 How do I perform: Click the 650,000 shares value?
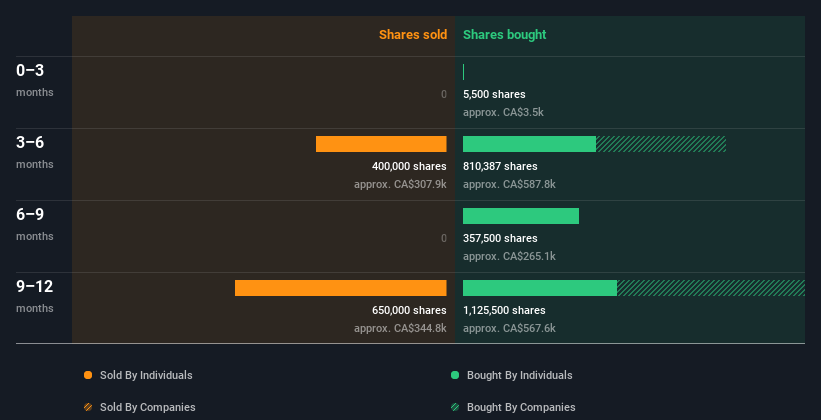click(x=409, y=310)
